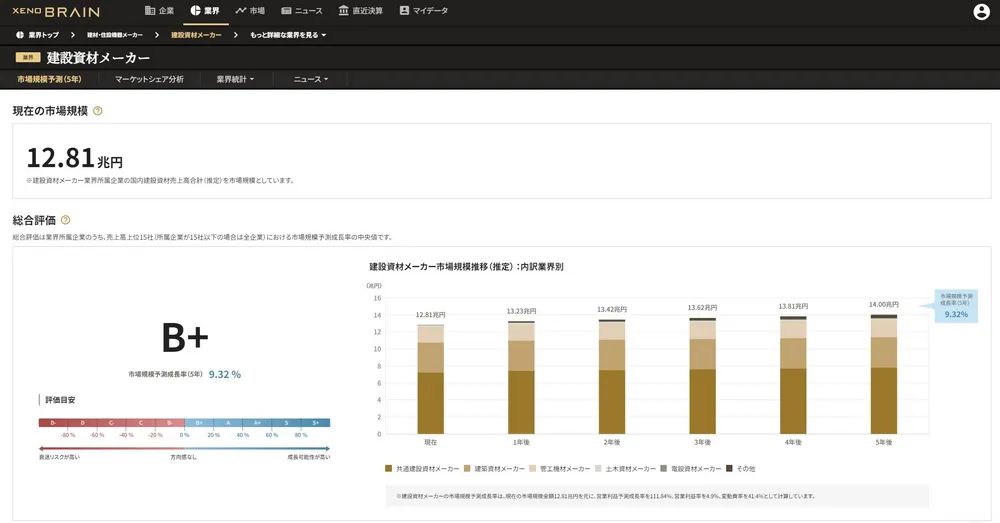This screenshot has width=1000, height=523.
Task: Click the 評価目安 heading
Action: pos(60,400)
